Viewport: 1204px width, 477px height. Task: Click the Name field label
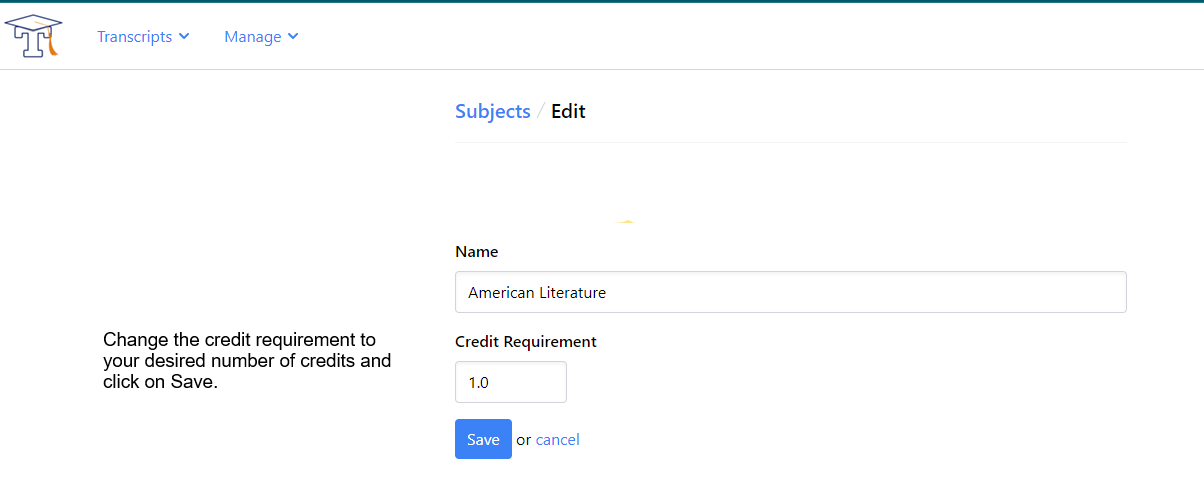coord(476,252)
